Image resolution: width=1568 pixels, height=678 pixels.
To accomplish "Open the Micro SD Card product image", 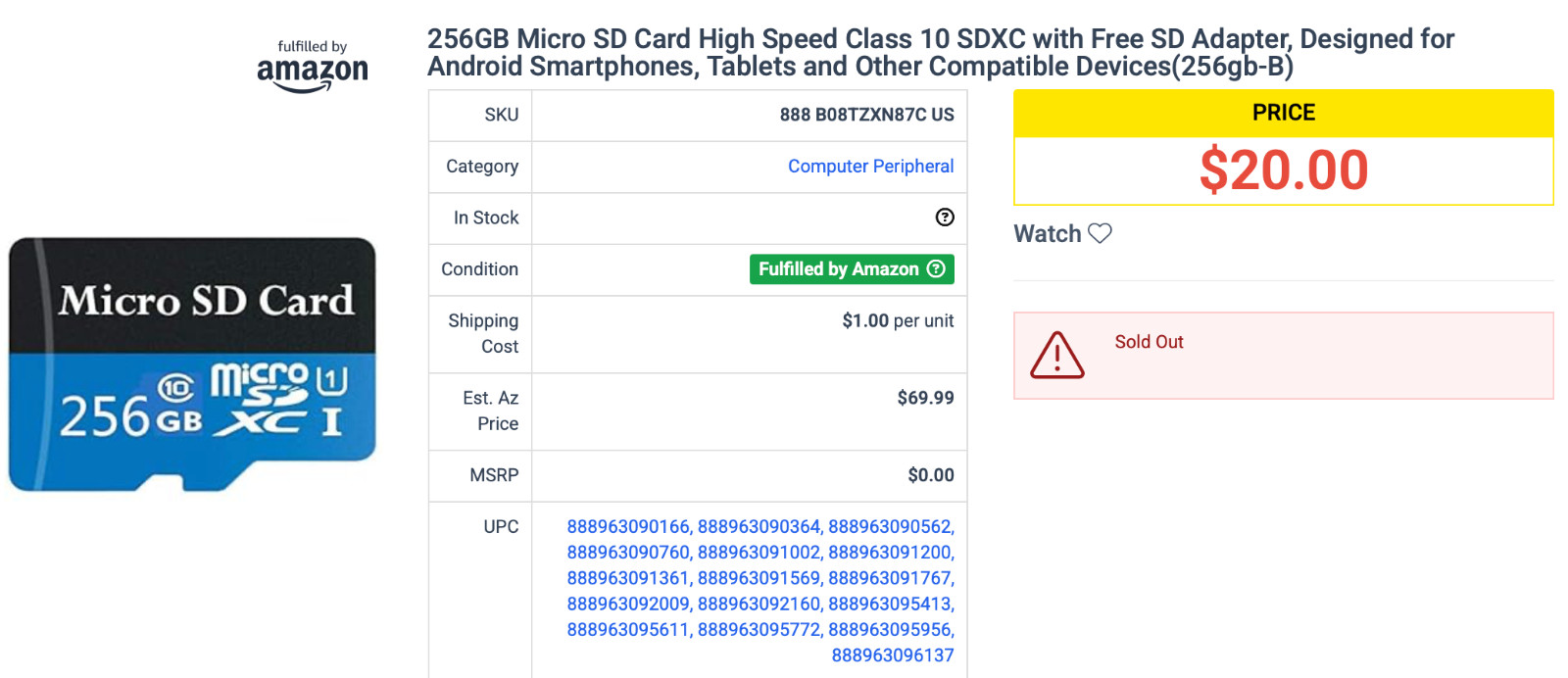I will click(192, 363).
